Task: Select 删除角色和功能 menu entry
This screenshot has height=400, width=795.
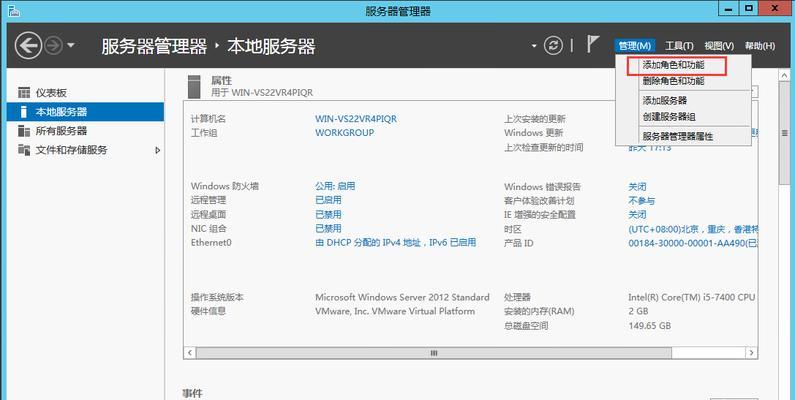Action: 673,81
